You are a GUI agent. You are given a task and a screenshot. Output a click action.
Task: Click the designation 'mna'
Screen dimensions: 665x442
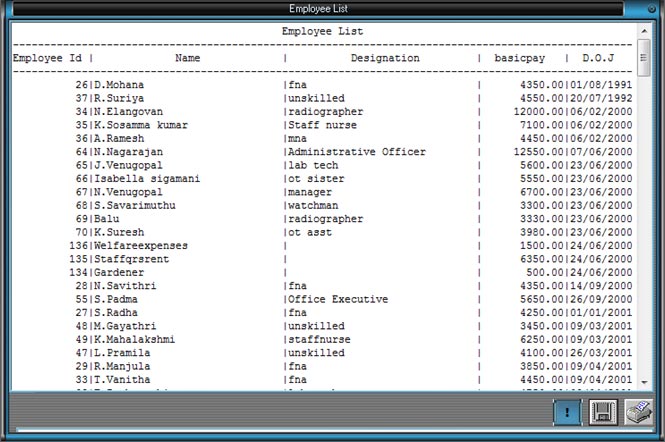click(x=297, y=139)
